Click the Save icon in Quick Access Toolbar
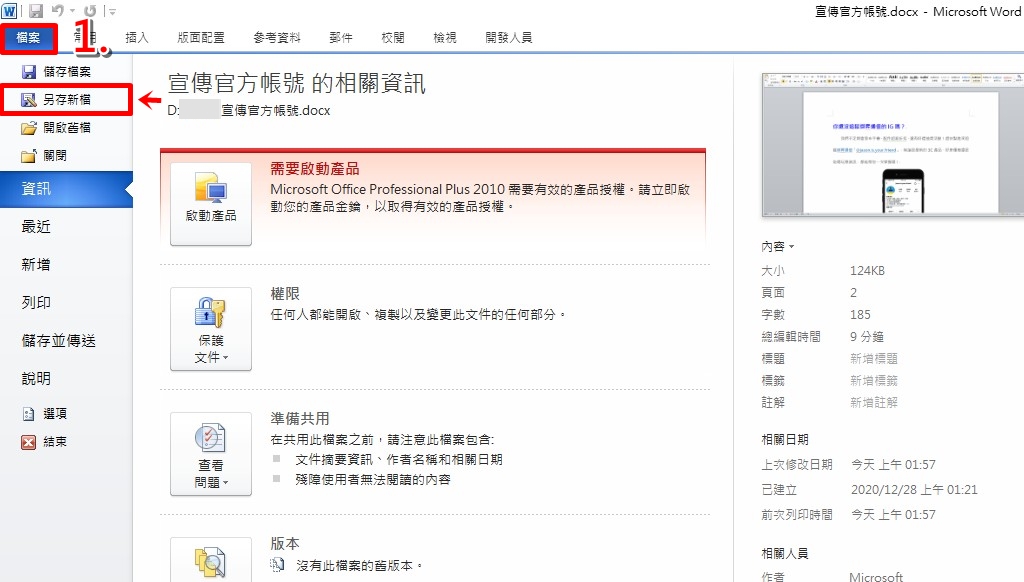Image resolution: width=1024 pixels, height=582 pixels. 36,11
